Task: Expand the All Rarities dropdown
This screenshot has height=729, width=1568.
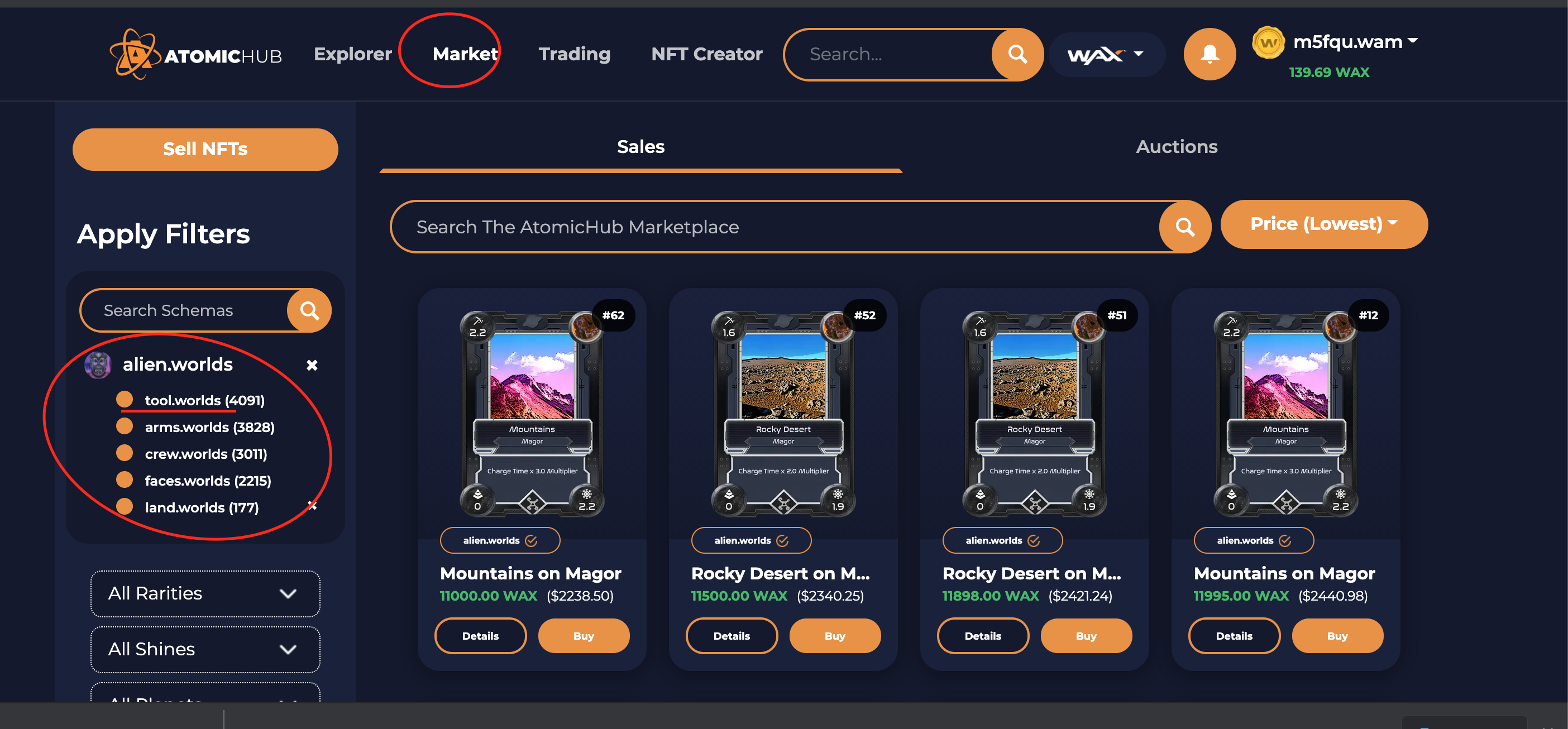Action: pos(205,593)
